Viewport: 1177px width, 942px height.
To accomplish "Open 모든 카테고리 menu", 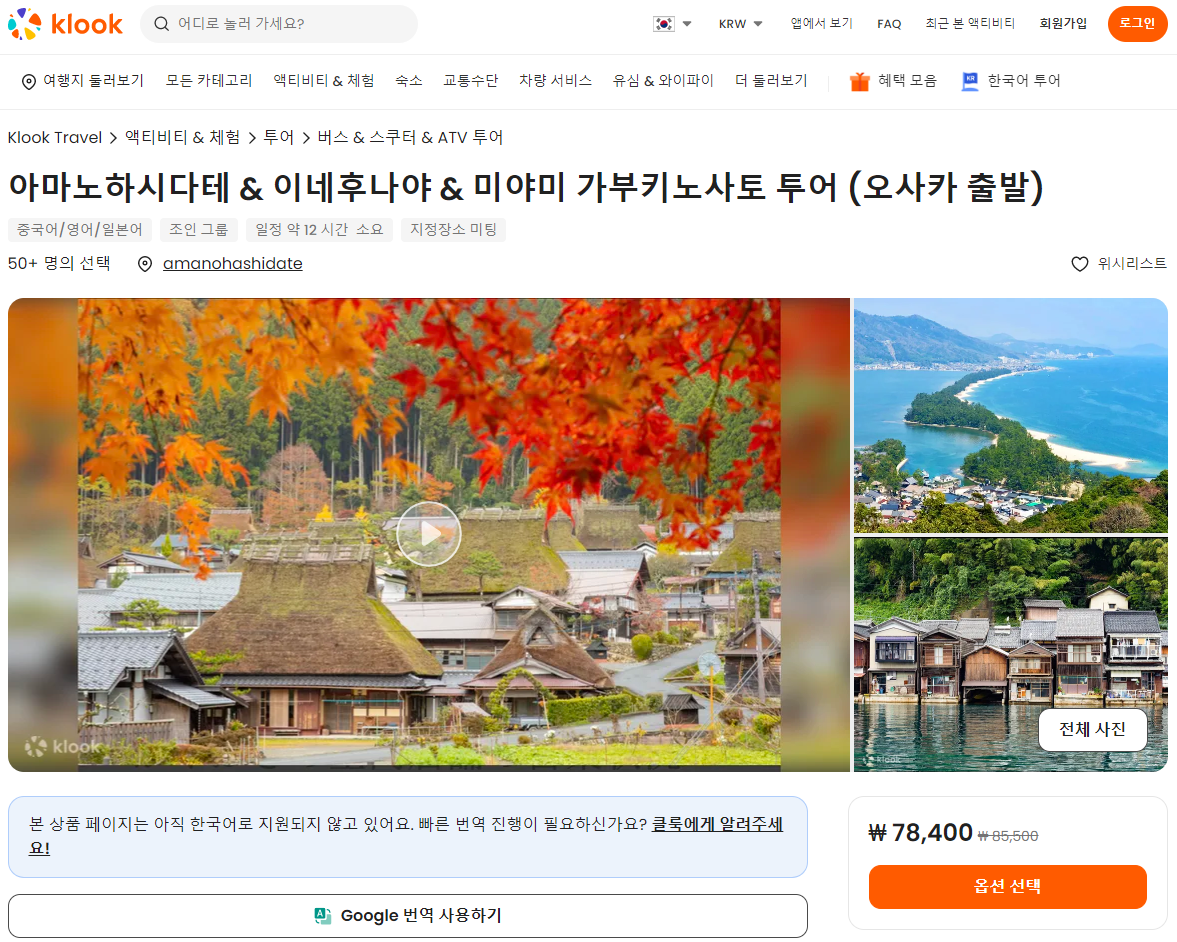I will [x=209, y=80].
